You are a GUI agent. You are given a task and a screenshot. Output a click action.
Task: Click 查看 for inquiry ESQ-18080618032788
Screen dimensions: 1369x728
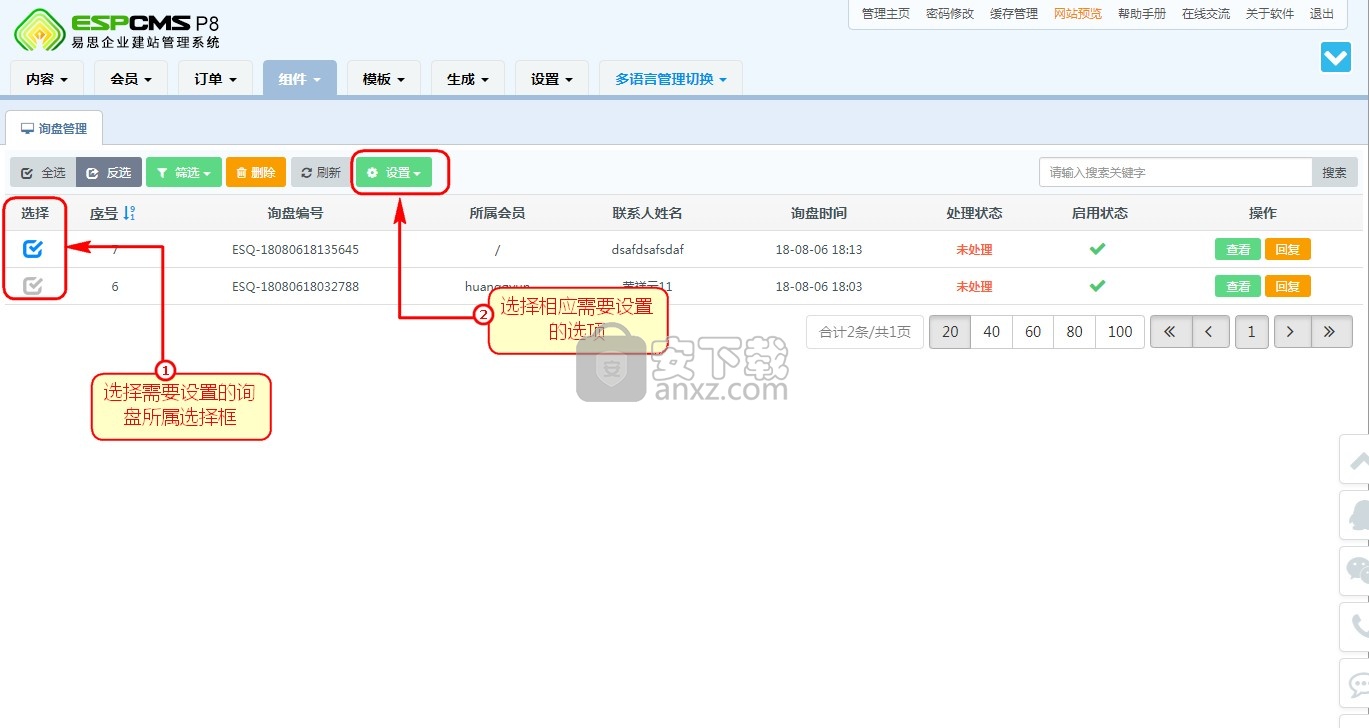[1238, 287]
